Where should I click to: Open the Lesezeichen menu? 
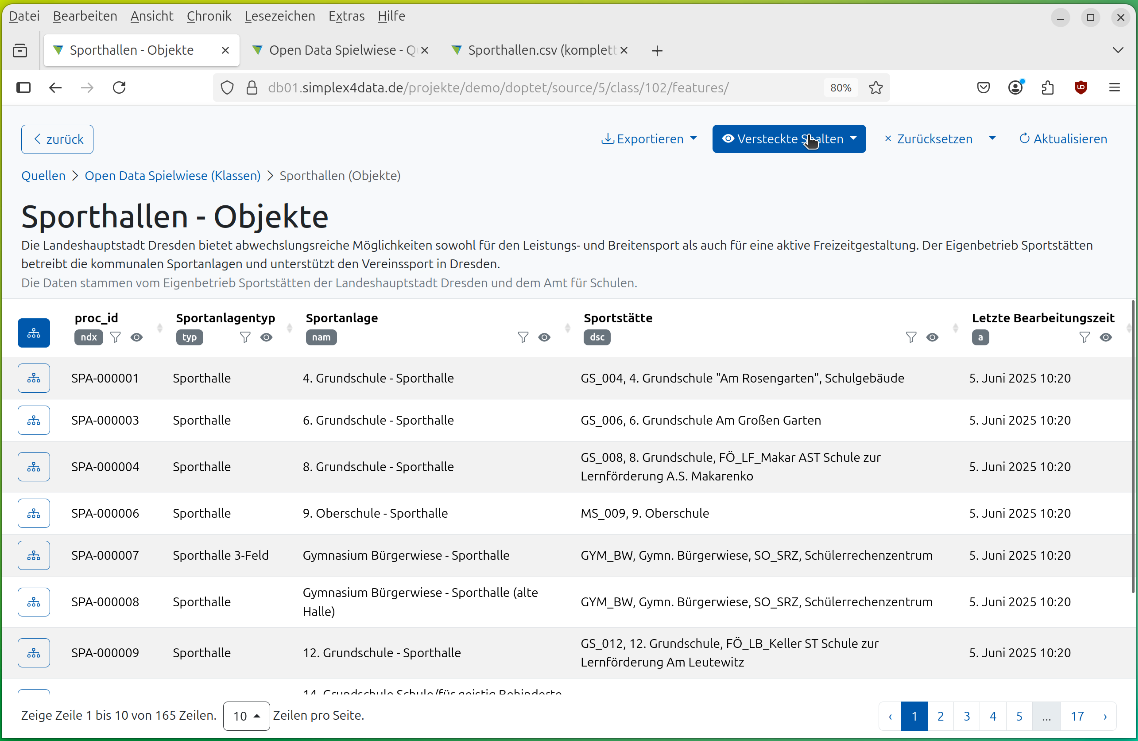[x=279, y=16]
